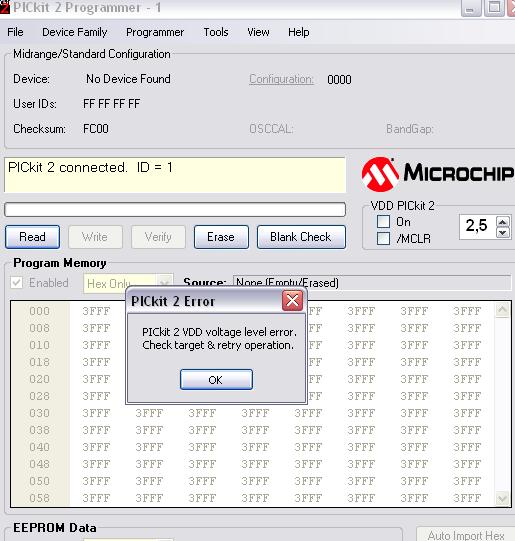Click the Microchip logo
This screenshot has height=541, width=515.
(437, 174)
